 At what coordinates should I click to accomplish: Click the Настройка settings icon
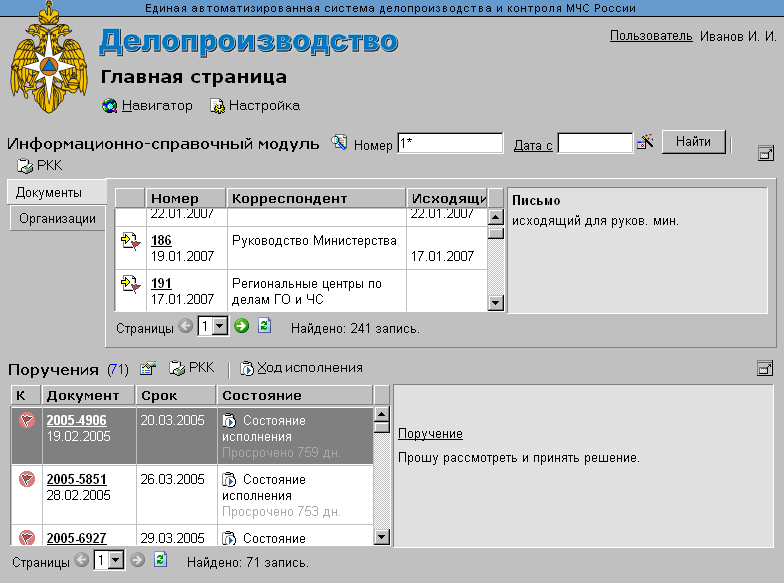(218, 106)
